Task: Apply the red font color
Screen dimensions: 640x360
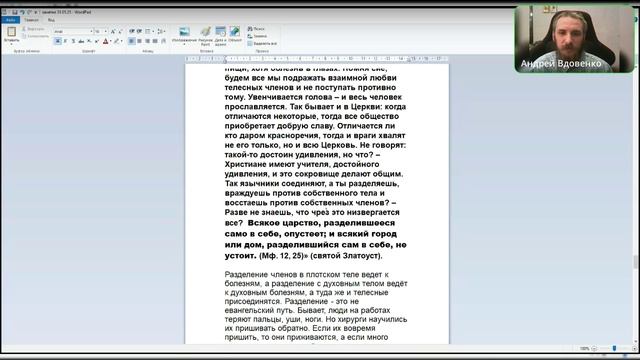Action: pos(105,41)
